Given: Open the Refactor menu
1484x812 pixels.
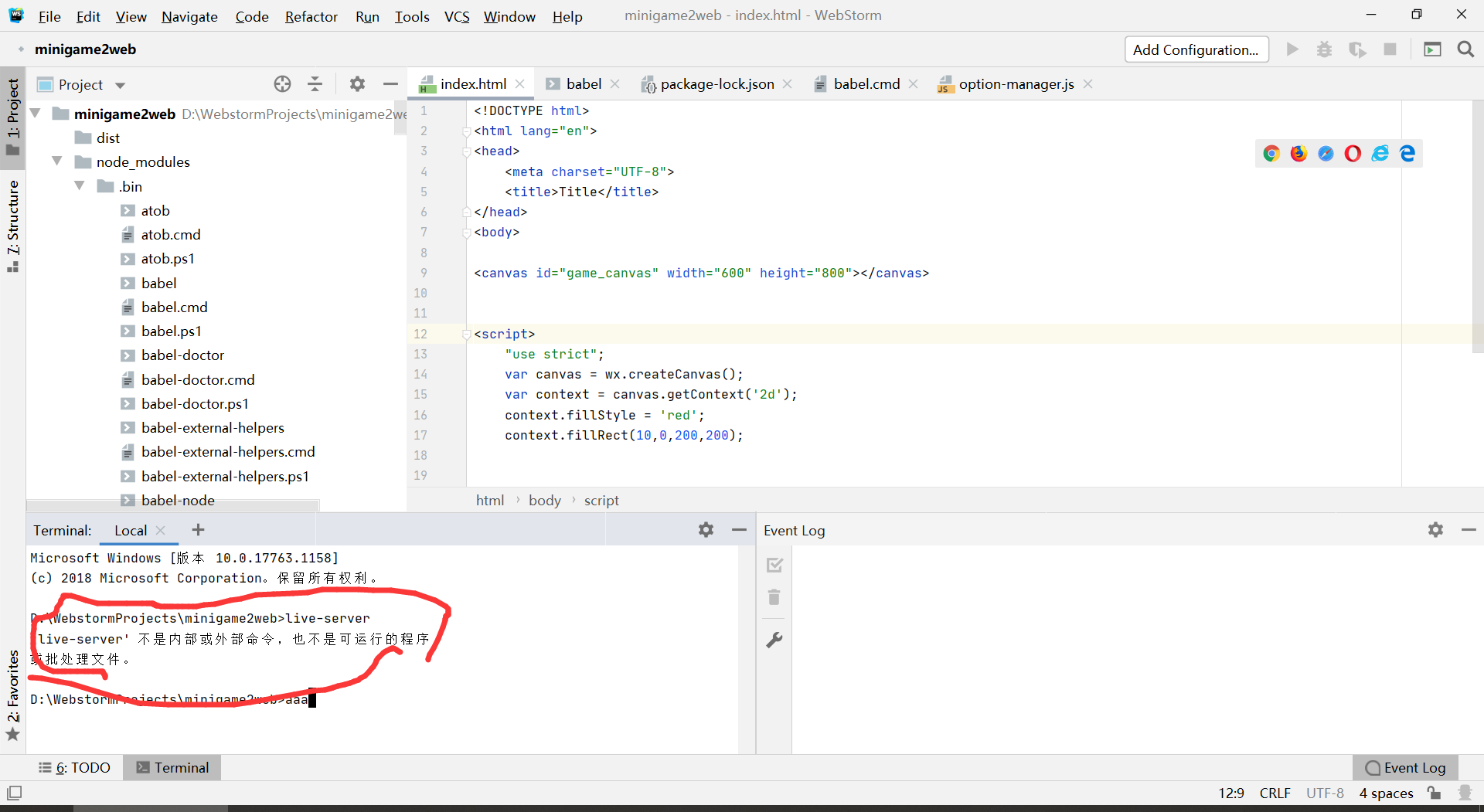Looking at the screenshot, I should pyautogui.click(x=311, y=16).
